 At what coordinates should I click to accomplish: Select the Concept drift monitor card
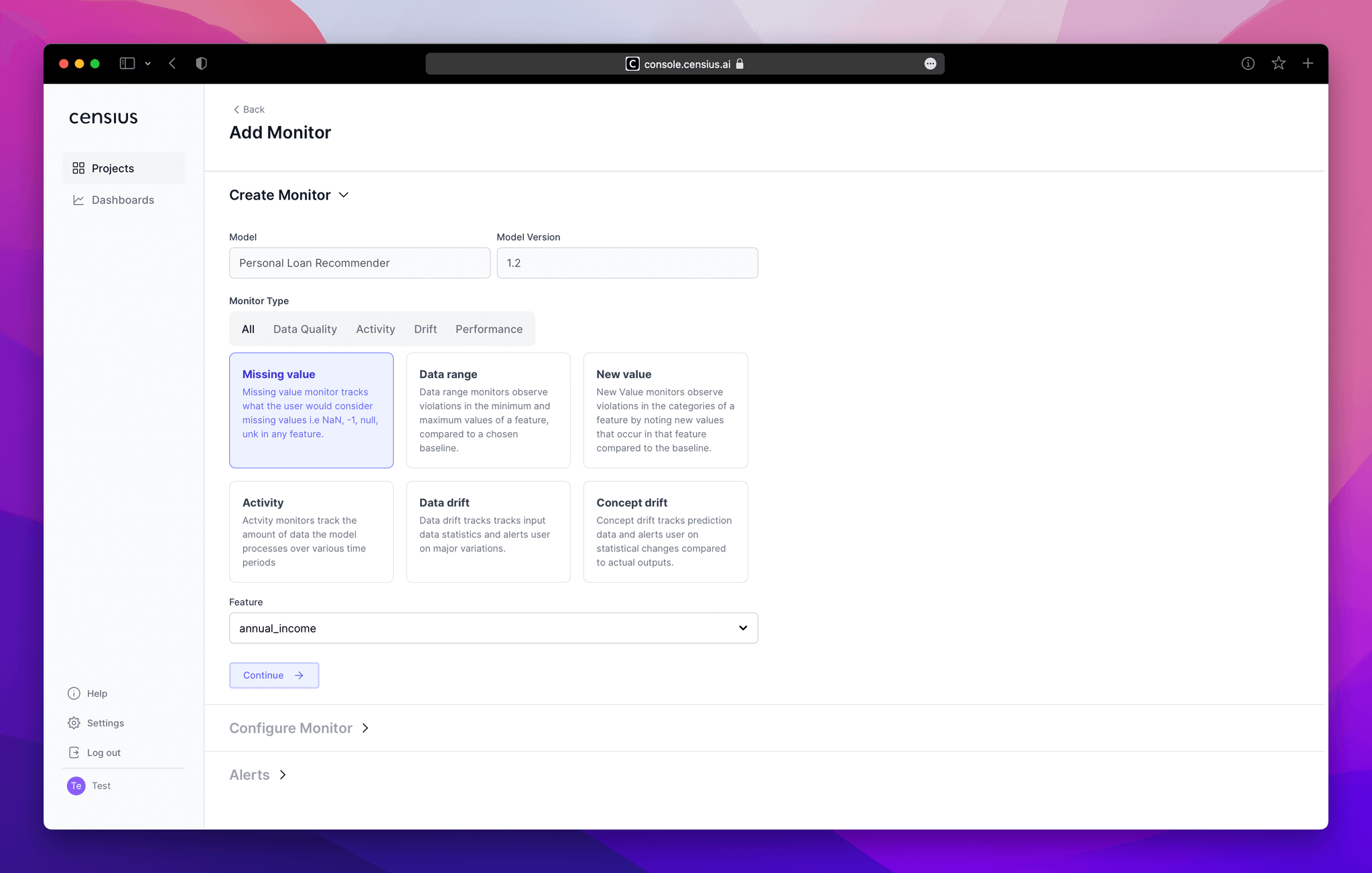[665, 531]
